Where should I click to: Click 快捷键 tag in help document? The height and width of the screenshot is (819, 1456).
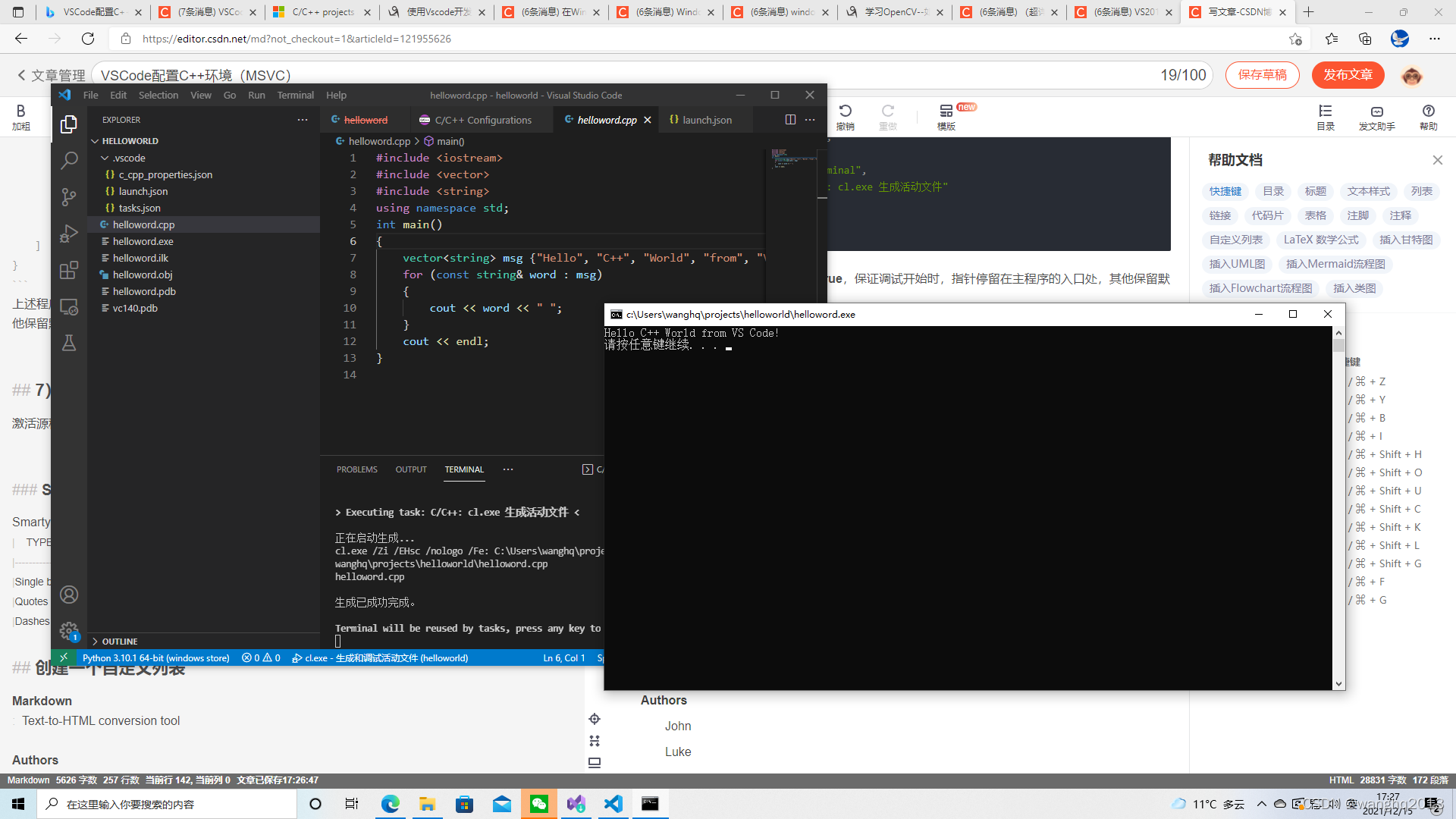(1225, 191)
